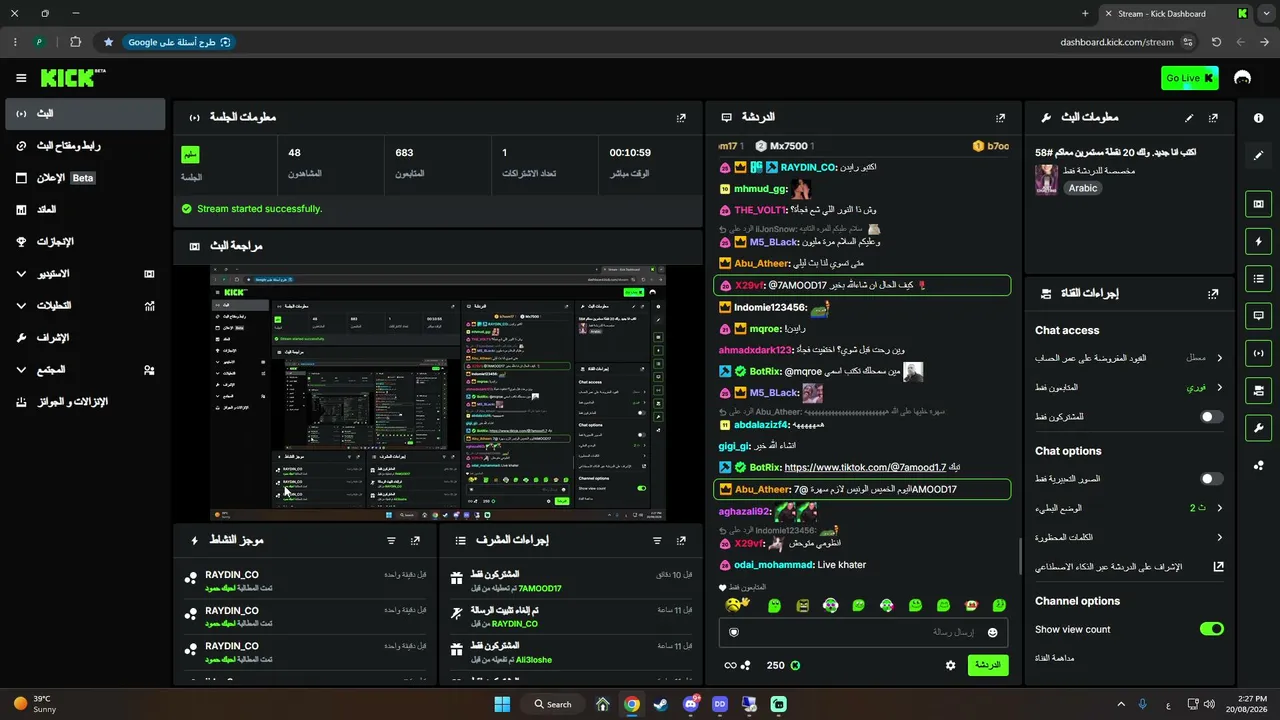
Task: Open Steam from the taskbar
Action: coord(661,704)
